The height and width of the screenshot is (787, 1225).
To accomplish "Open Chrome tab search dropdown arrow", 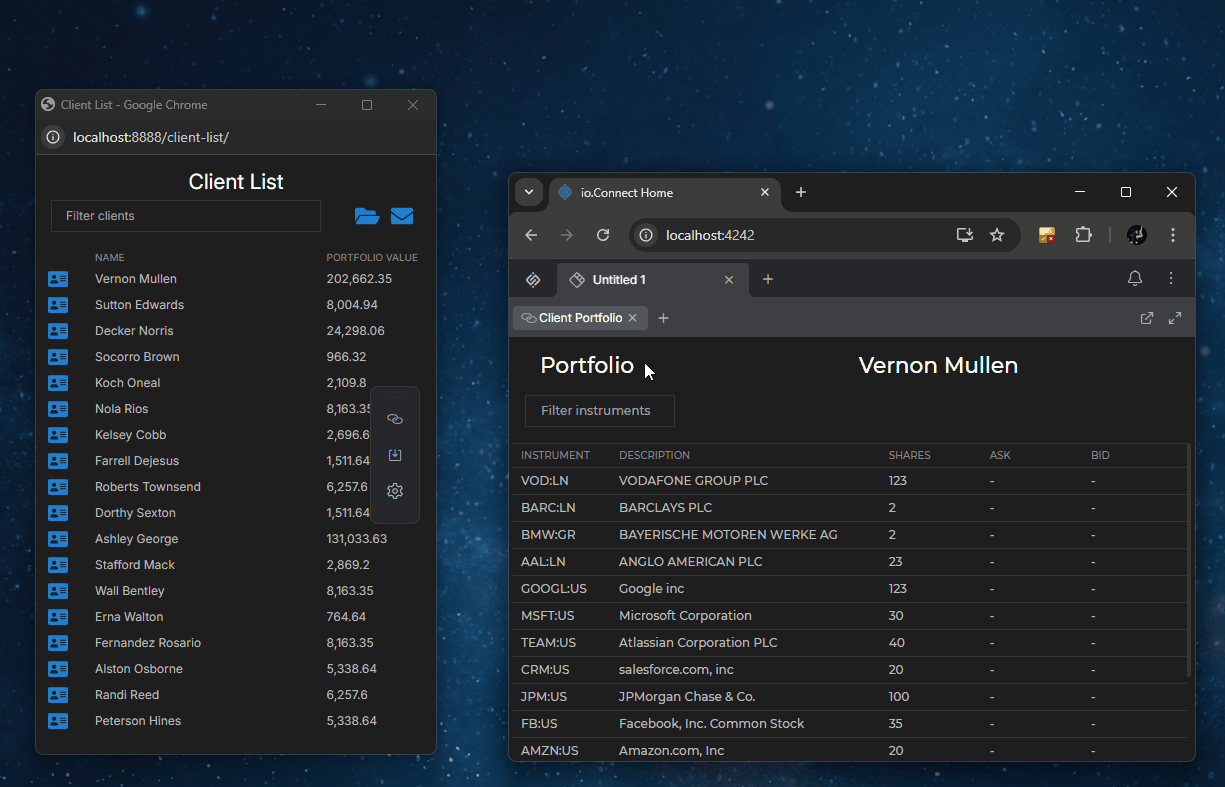I will pos(529,192).
